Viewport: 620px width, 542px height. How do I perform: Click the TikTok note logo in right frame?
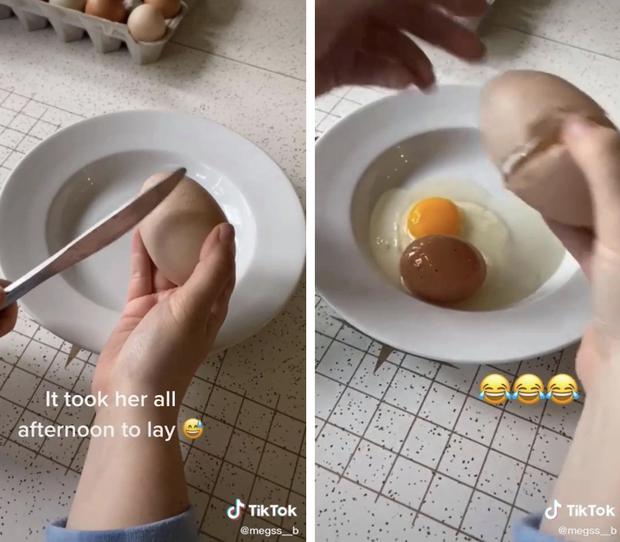click(553, 510)
